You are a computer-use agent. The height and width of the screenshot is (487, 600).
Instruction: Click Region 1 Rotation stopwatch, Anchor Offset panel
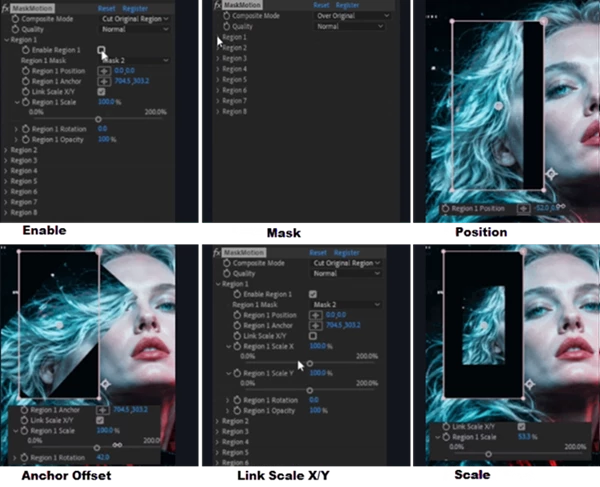coord(24,458)
